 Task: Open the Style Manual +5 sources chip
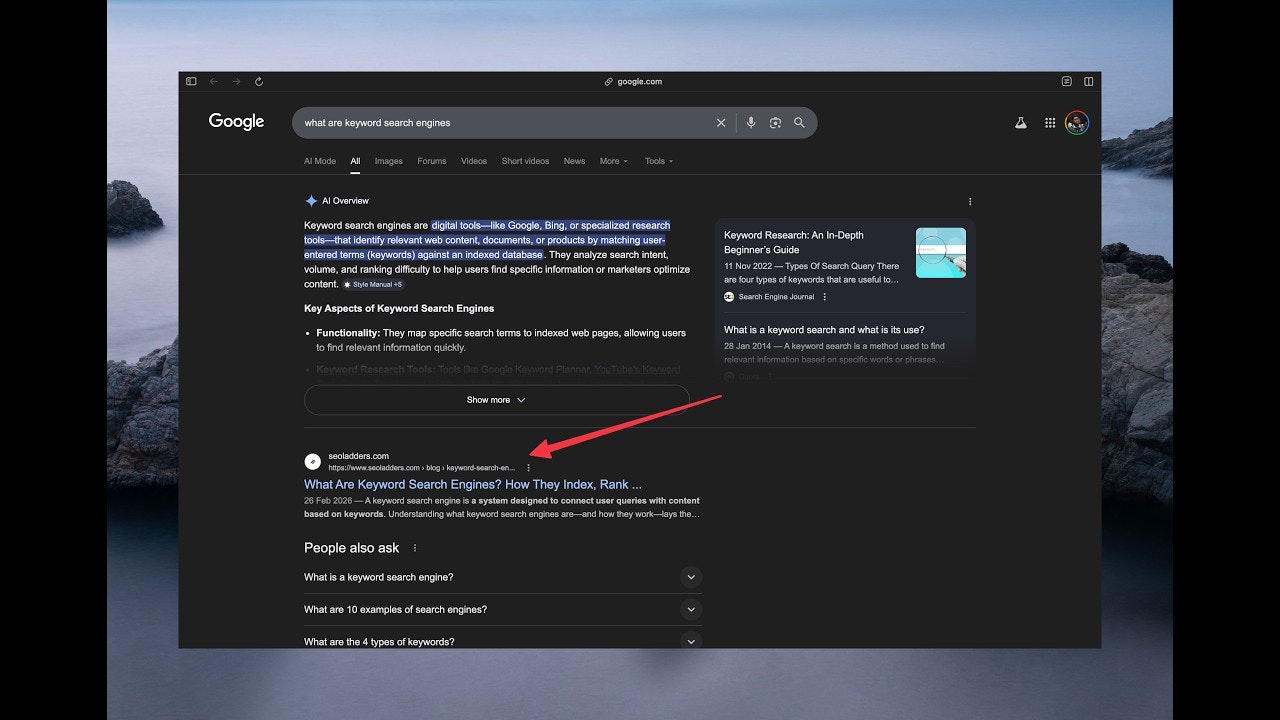[x=373, y=285]
